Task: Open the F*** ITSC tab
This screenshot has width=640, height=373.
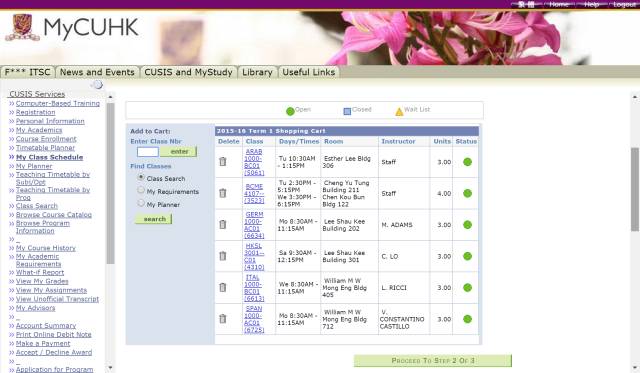Action: click(x=28, y=72)
